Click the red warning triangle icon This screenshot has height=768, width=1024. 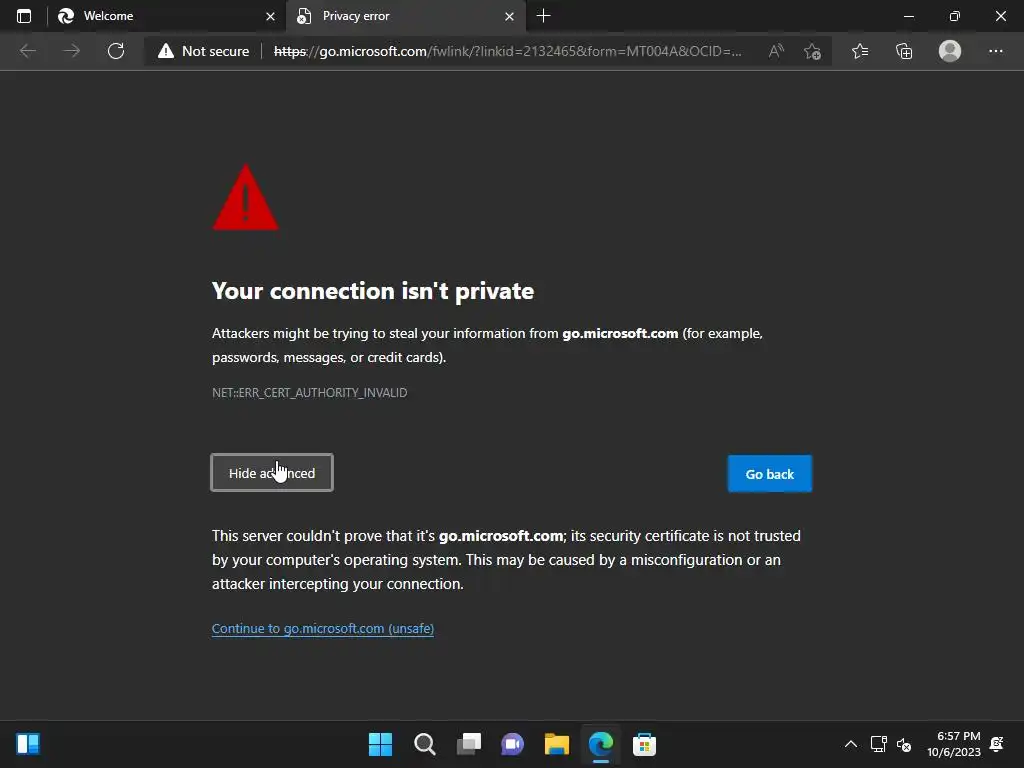[246, 197]
